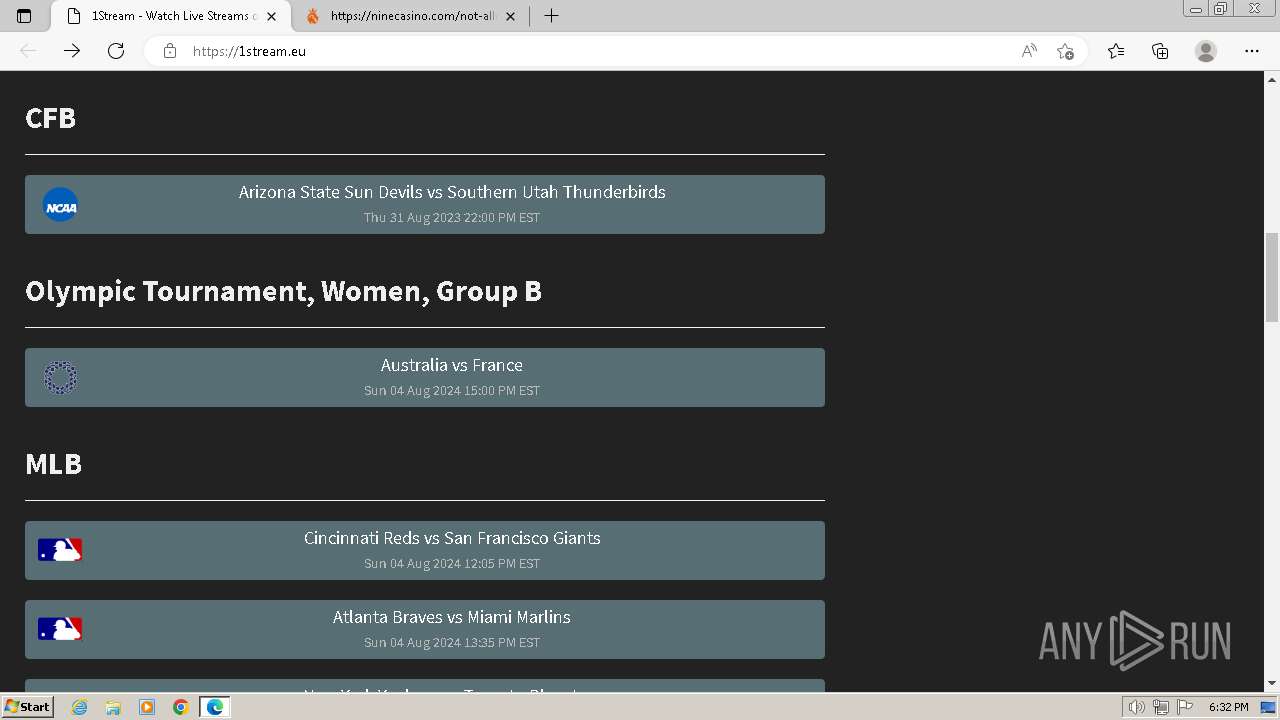The height and width of the screenshot is (720, 1280).
Task: Refresh the 1stream.eu page
Action: pyautogui.click(x=116, y=51)
